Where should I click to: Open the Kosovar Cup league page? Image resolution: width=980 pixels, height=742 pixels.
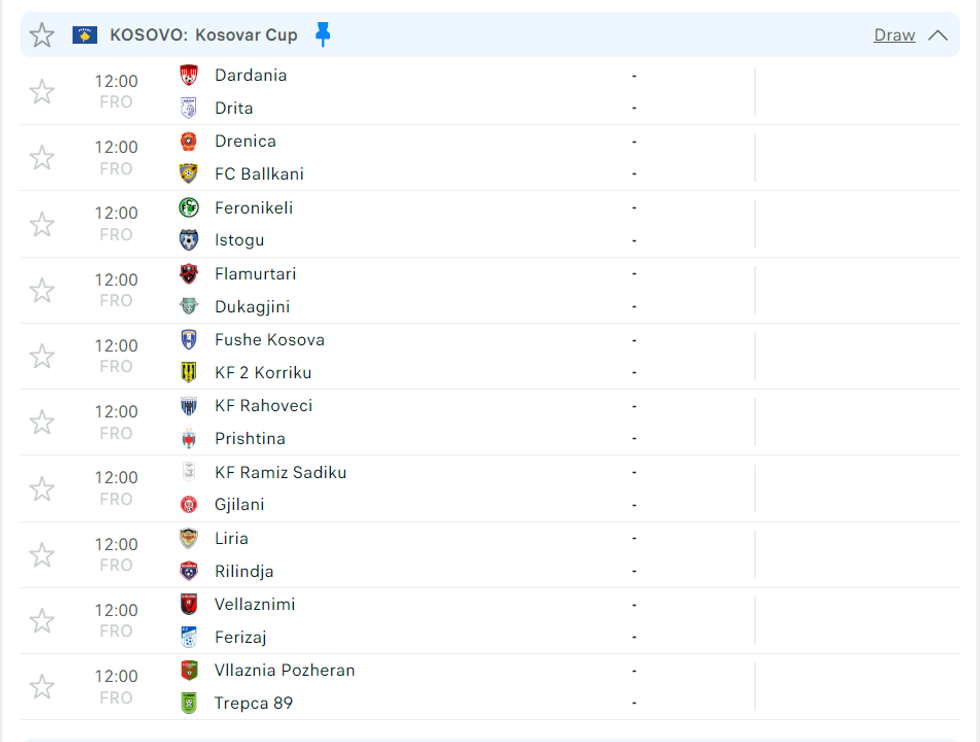(x=246, y=35)
